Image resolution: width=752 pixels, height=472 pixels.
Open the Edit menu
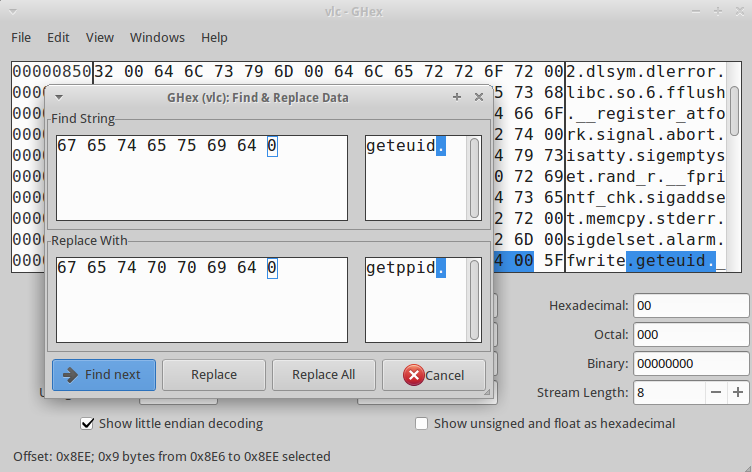58,37
